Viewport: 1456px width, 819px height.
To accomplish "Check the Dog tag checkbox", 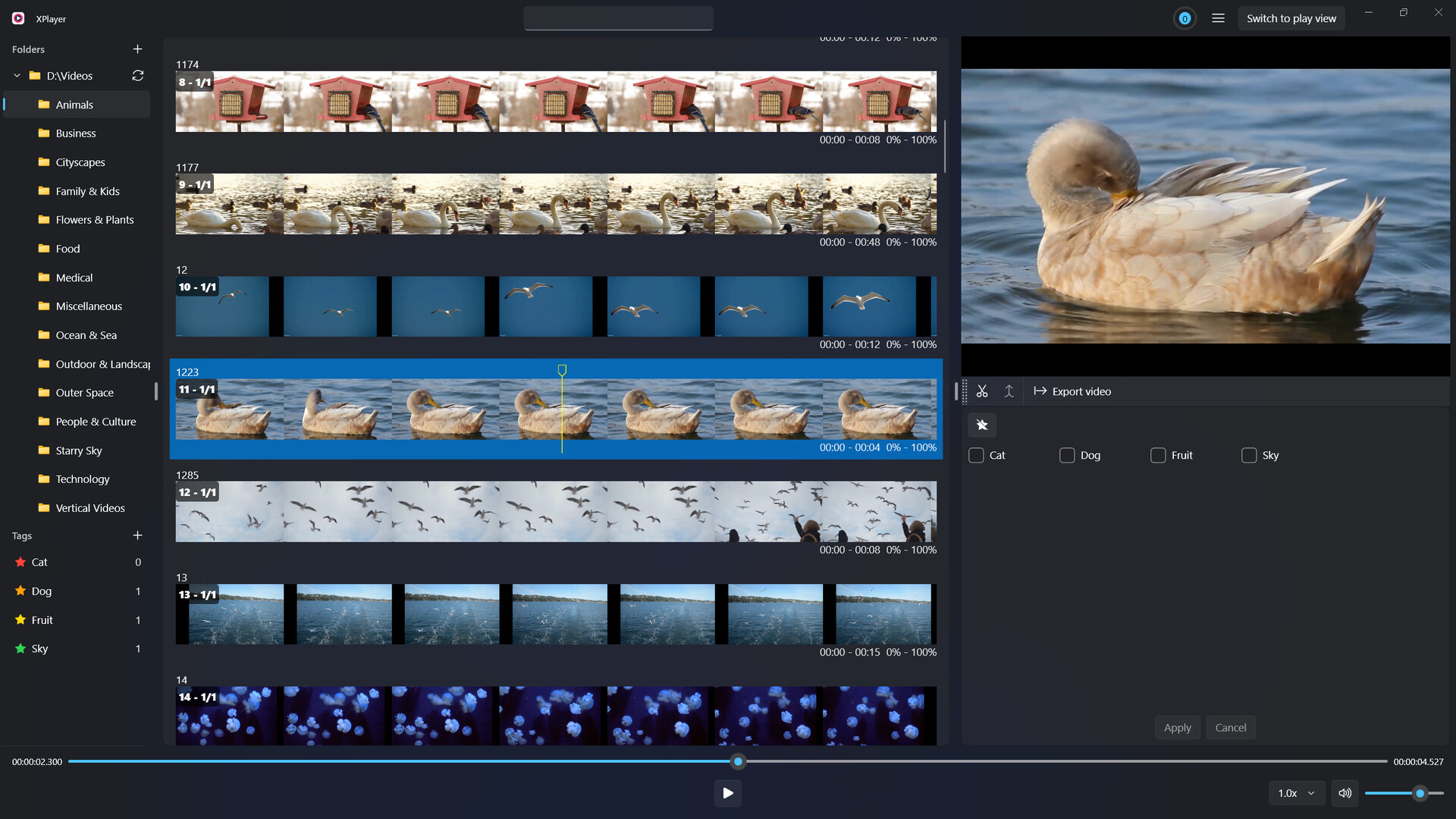I will tap(1067, 455).
